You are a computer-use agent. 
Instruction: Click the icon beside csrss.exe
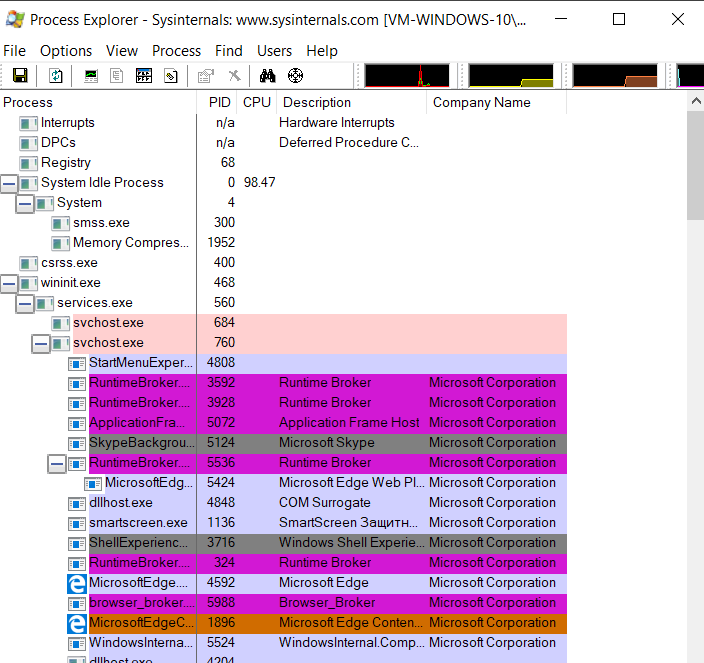pyautogui.click(x=28, y=263)
